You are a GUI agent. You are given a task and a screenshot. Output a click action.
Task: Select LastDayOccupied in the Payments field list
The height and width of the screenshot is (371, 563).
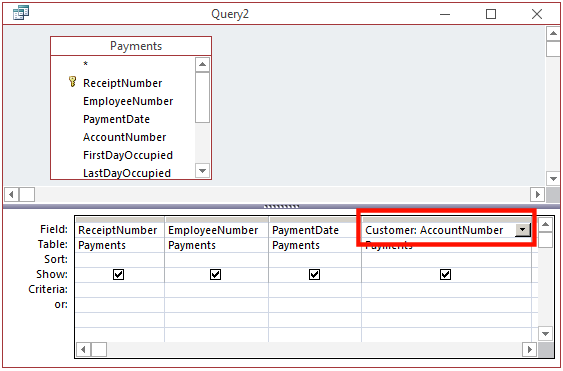tap(127, 173)
